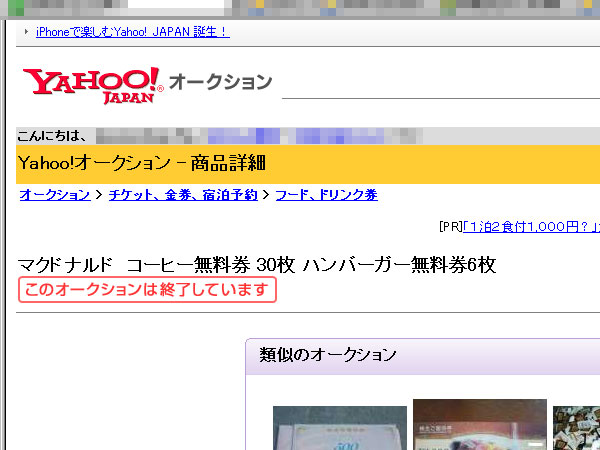The image size is (600, 450).
Task: Open チケット、金券、宿泊予約 category link
Action: point(183,195)
